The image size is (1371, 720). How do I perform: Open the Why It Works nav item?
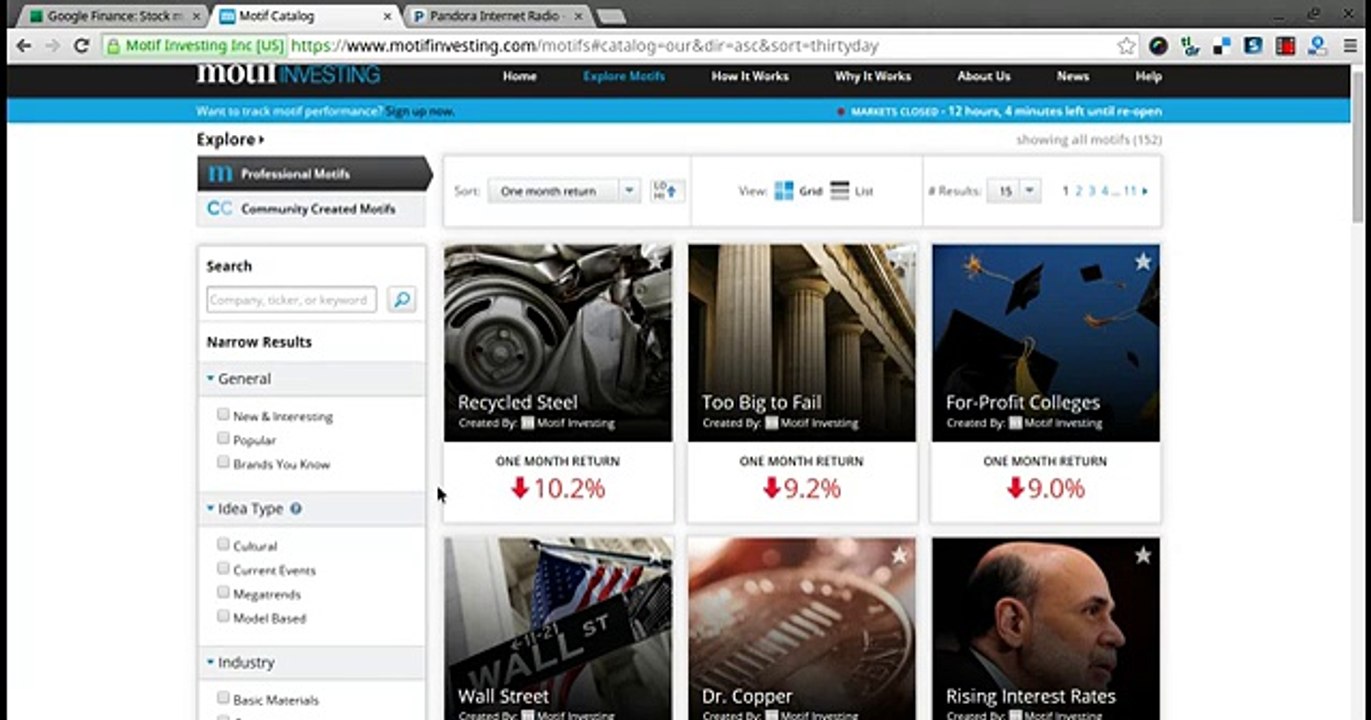(873, 76)
